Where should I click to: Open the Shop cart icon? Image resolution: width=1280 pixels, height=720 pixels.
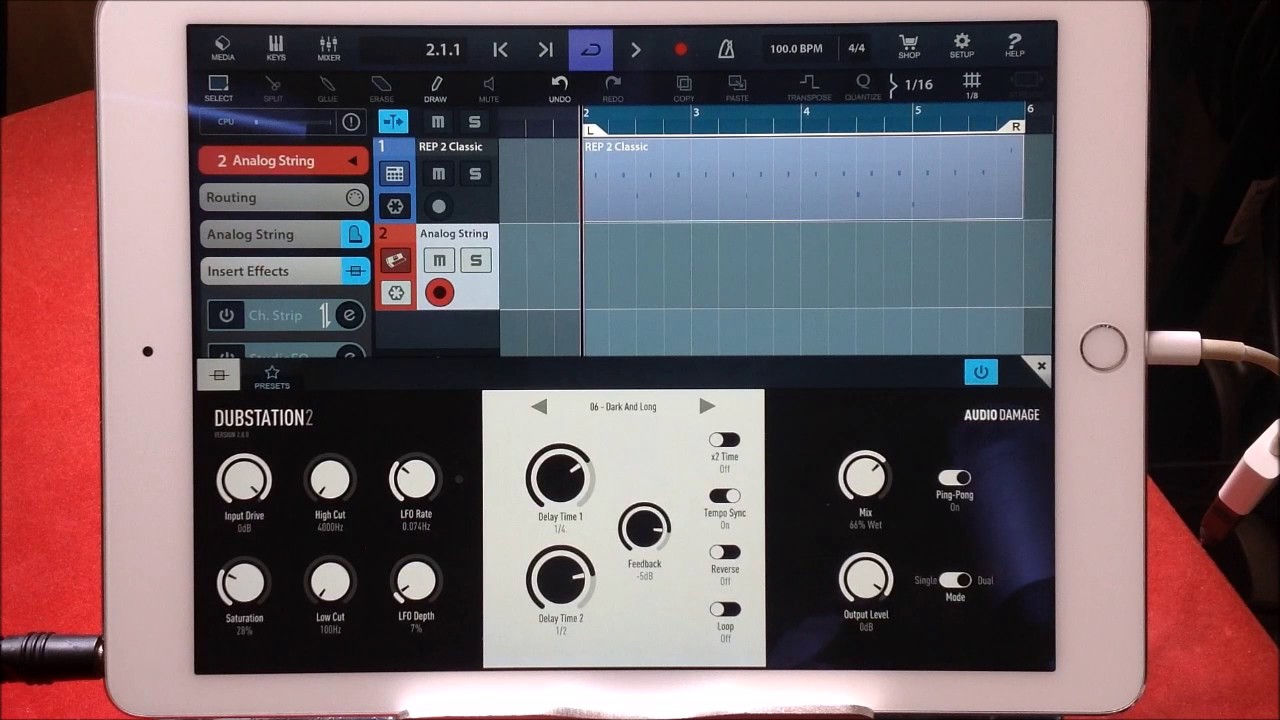909,46
